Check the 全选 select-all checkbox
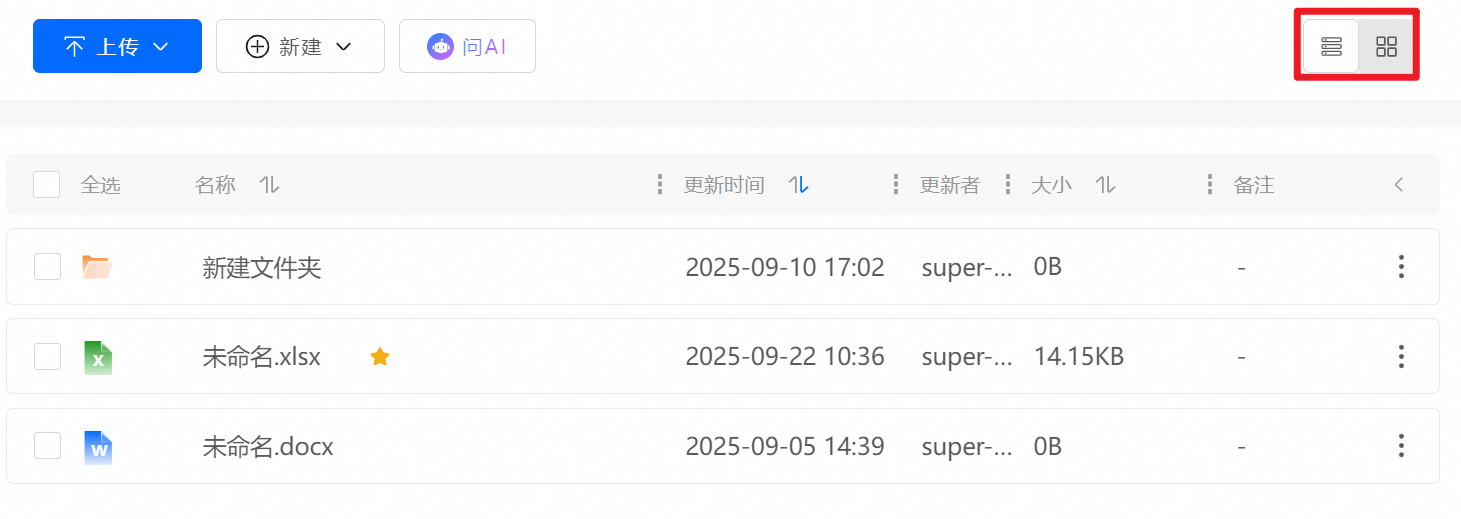 (47, 185)
